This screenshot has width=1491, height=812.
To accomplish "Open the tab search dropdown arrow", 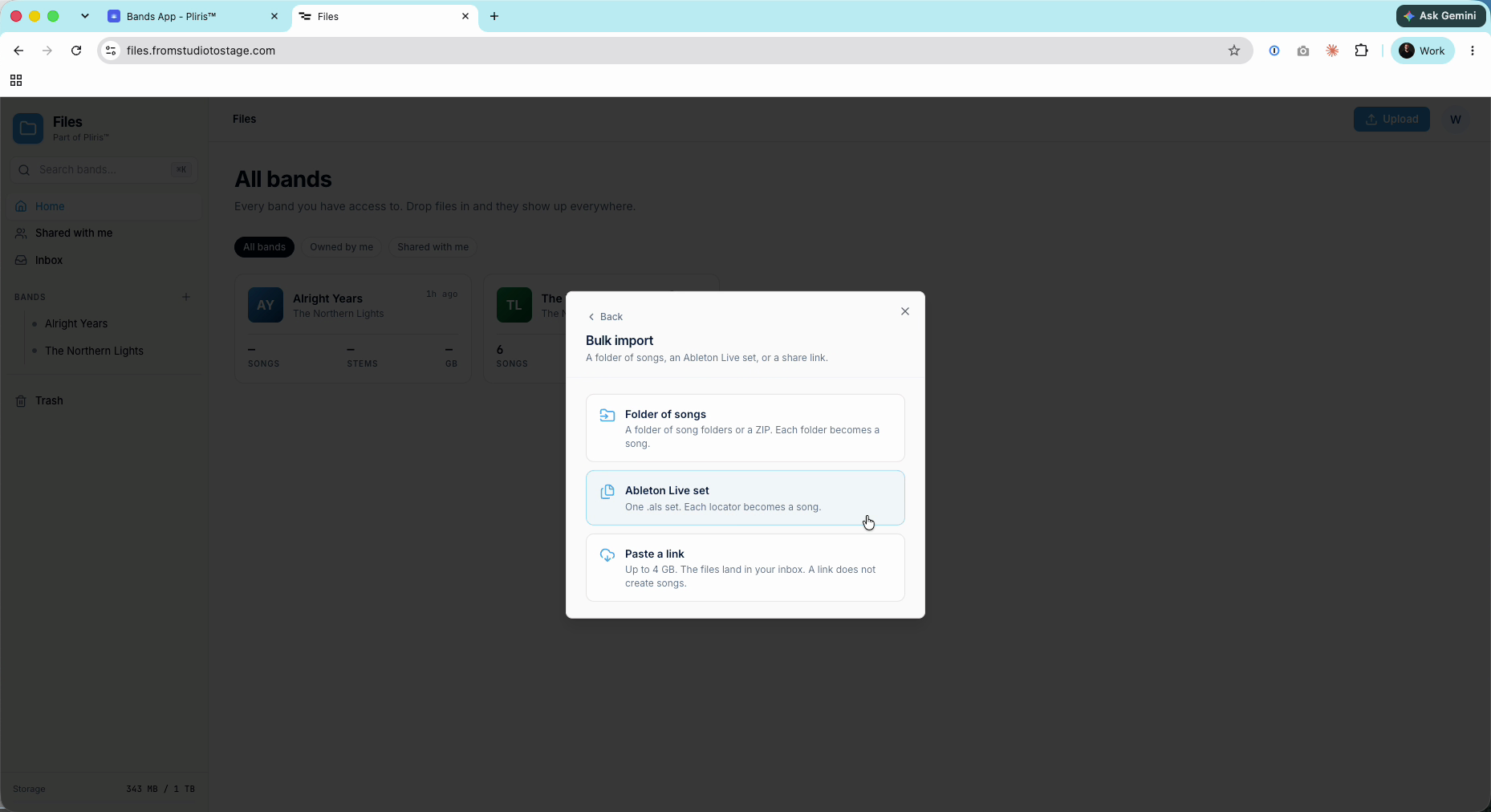I will (85, 16).
